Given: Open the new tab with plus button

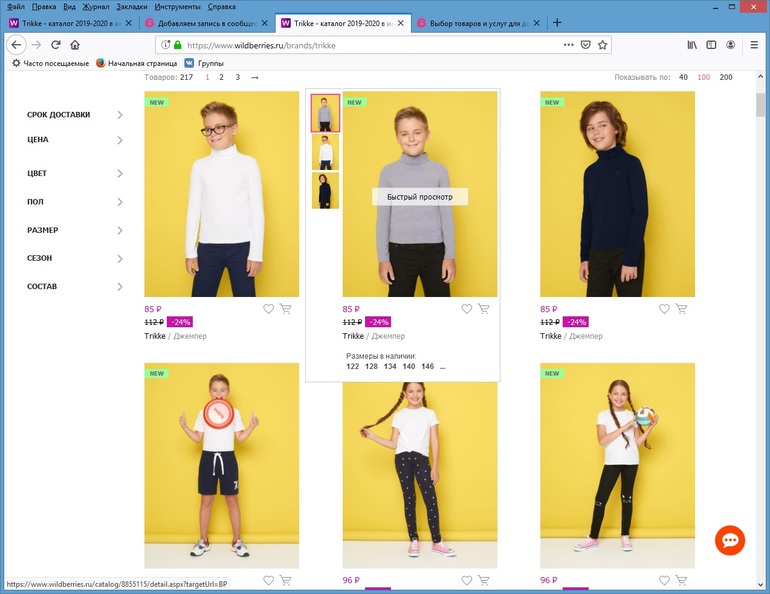Looking at the screenshot, I should click(557, 23).
